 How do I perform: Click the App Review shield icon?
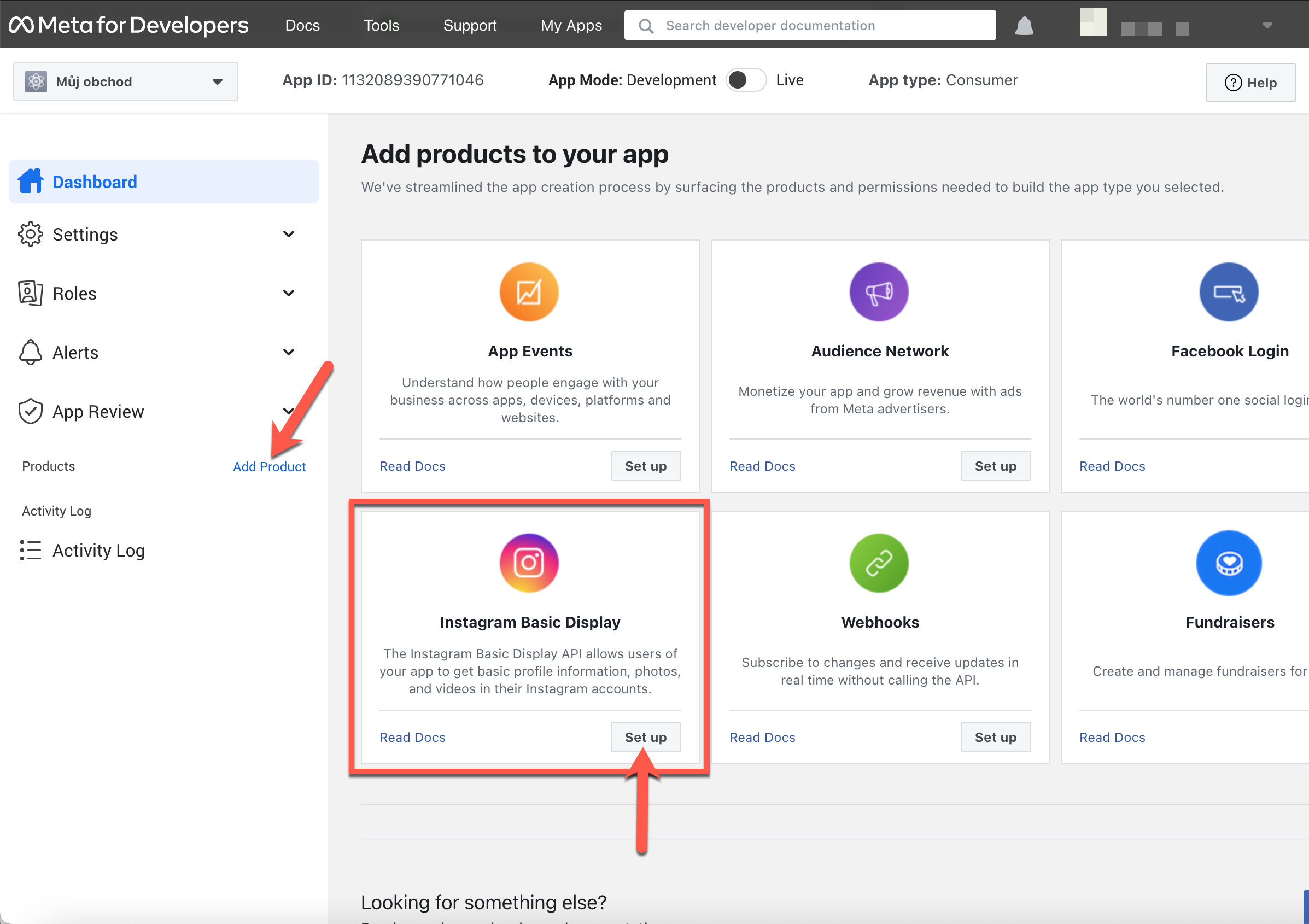[x=30, y=412]
